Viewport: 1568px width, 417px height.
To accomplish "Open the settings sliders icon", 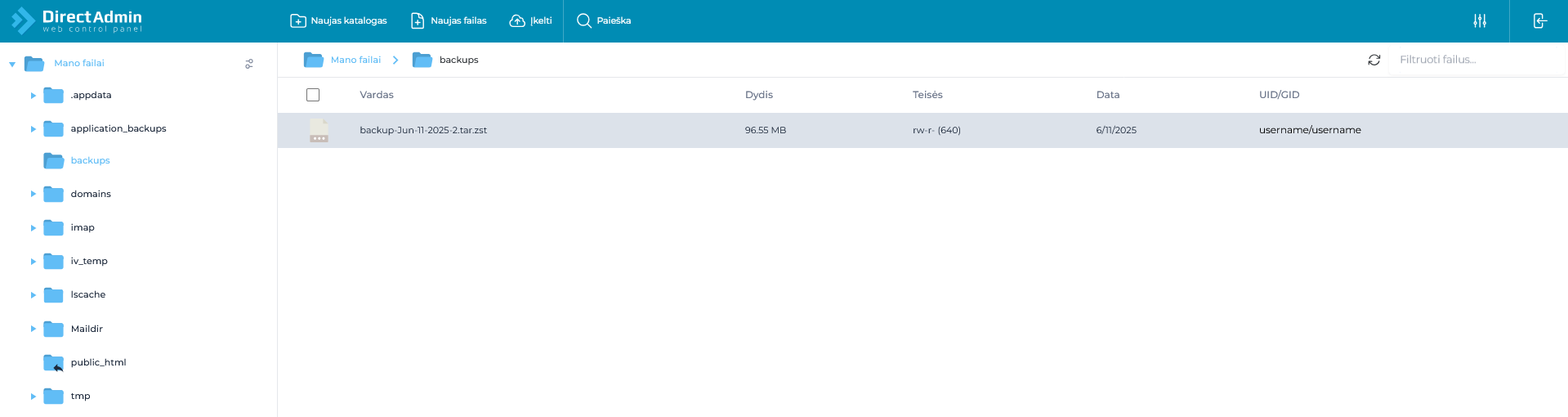I will 1480,20.
